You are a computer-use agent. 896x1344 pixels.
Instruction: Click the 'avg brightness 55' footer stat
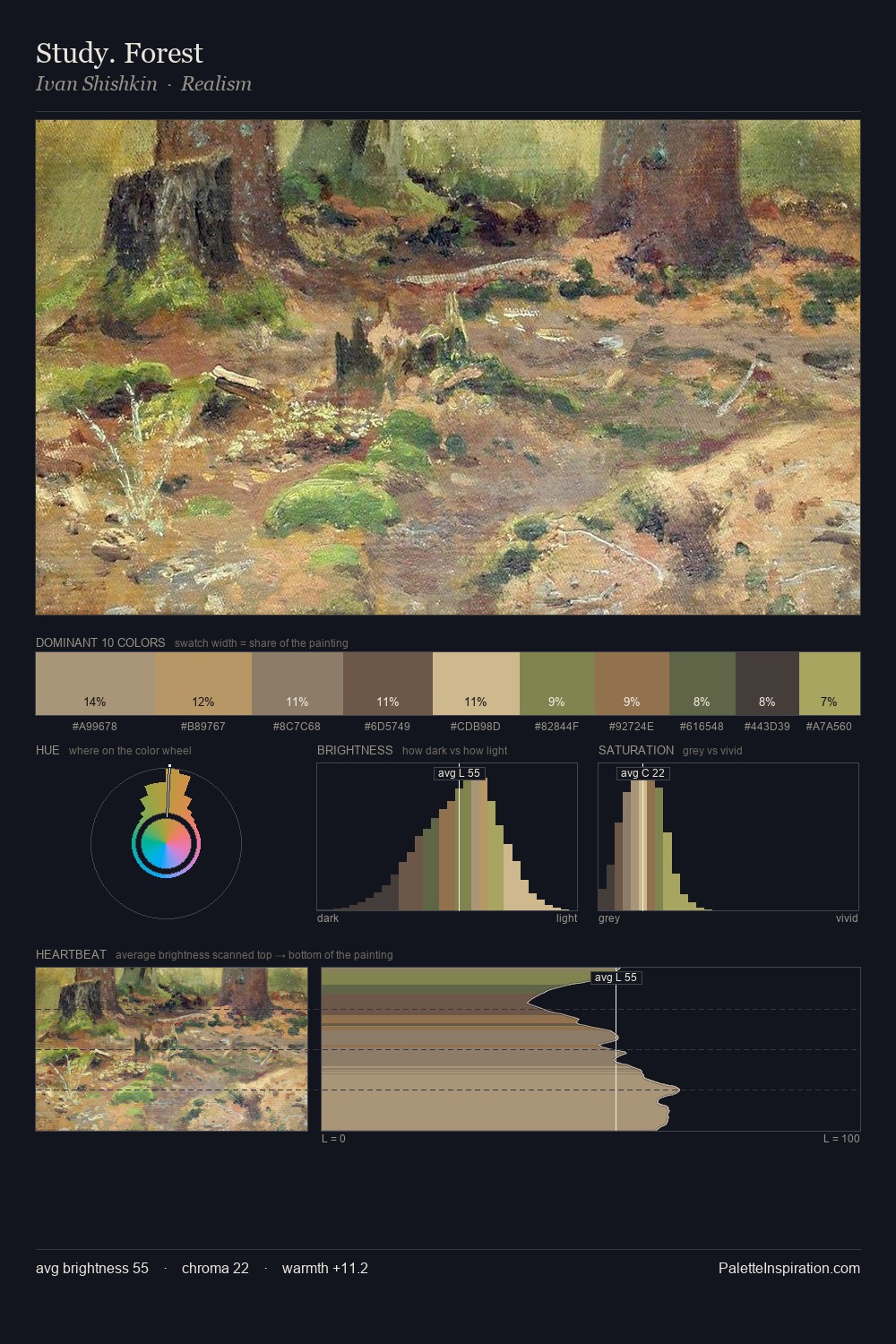click(92, 1268)
